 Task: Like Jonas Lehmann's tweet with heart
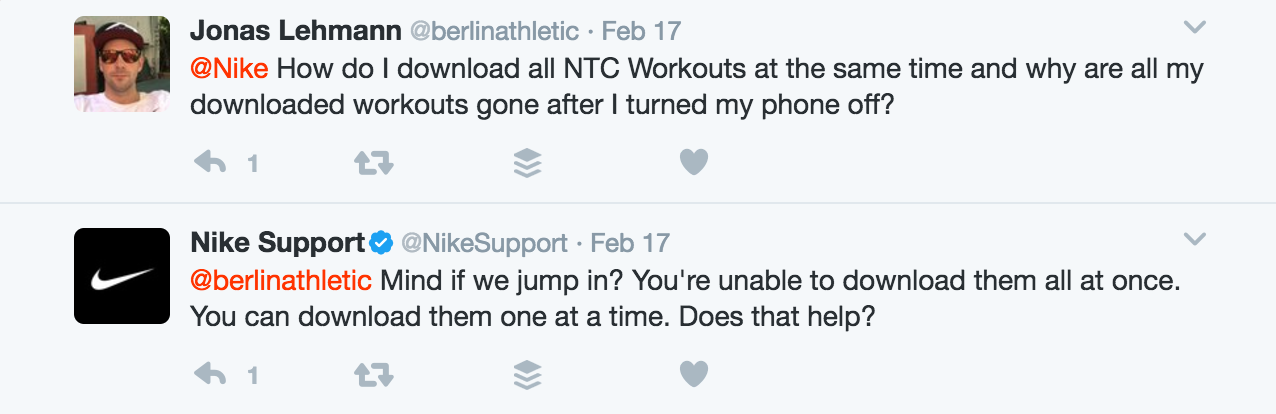pos(694,162)
